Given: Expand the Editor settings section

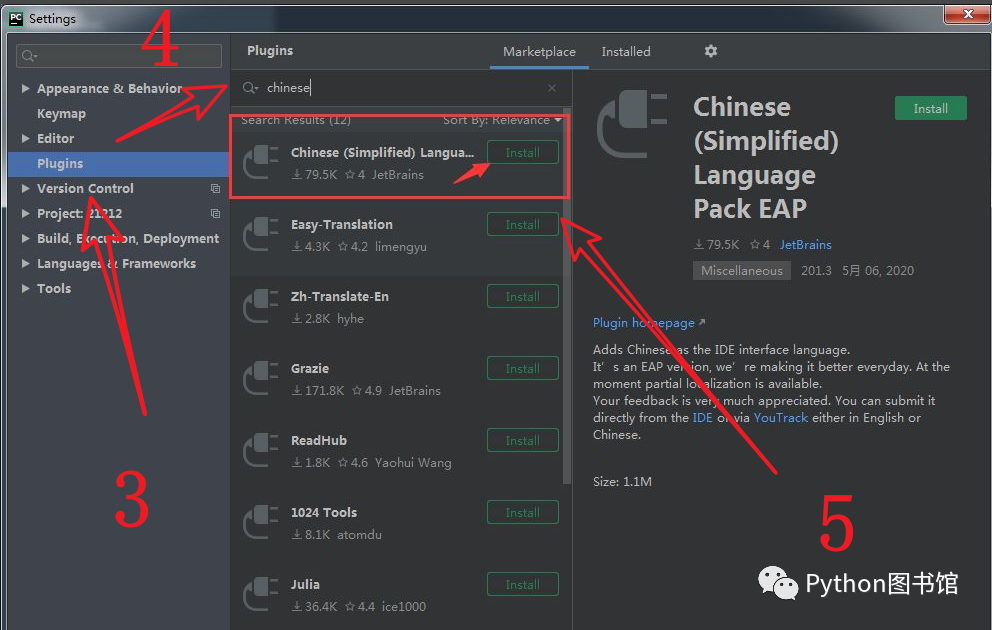Looking at the screenshot, I should tap(26, 139).
